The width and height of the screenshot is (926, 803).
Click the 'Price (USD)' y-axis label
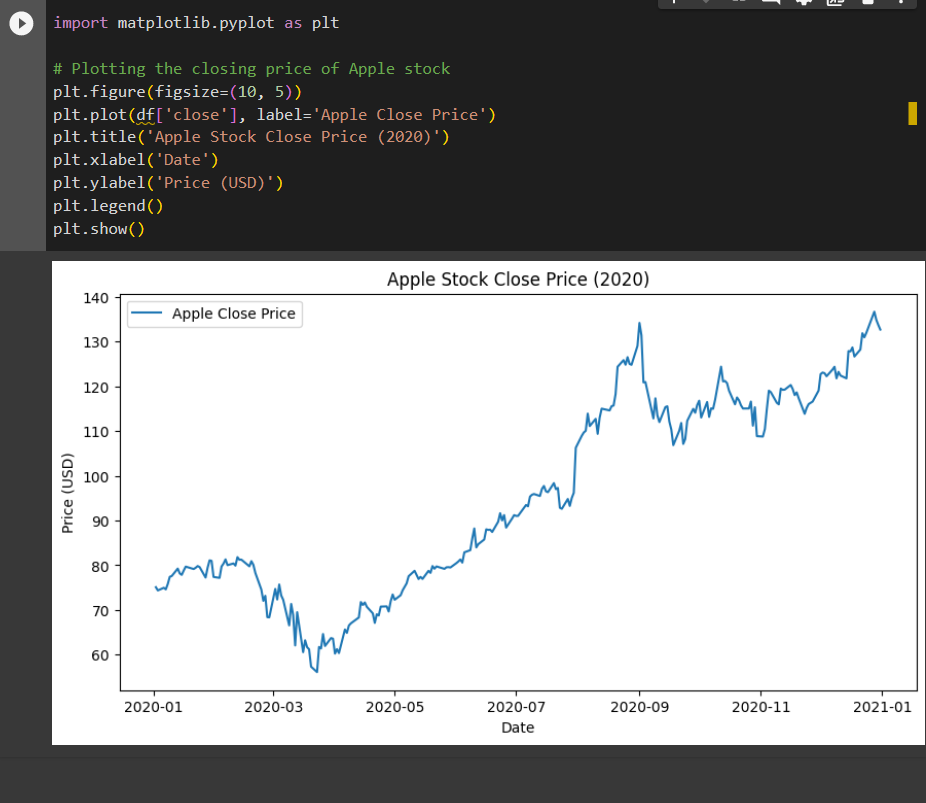tap(68, 493)
